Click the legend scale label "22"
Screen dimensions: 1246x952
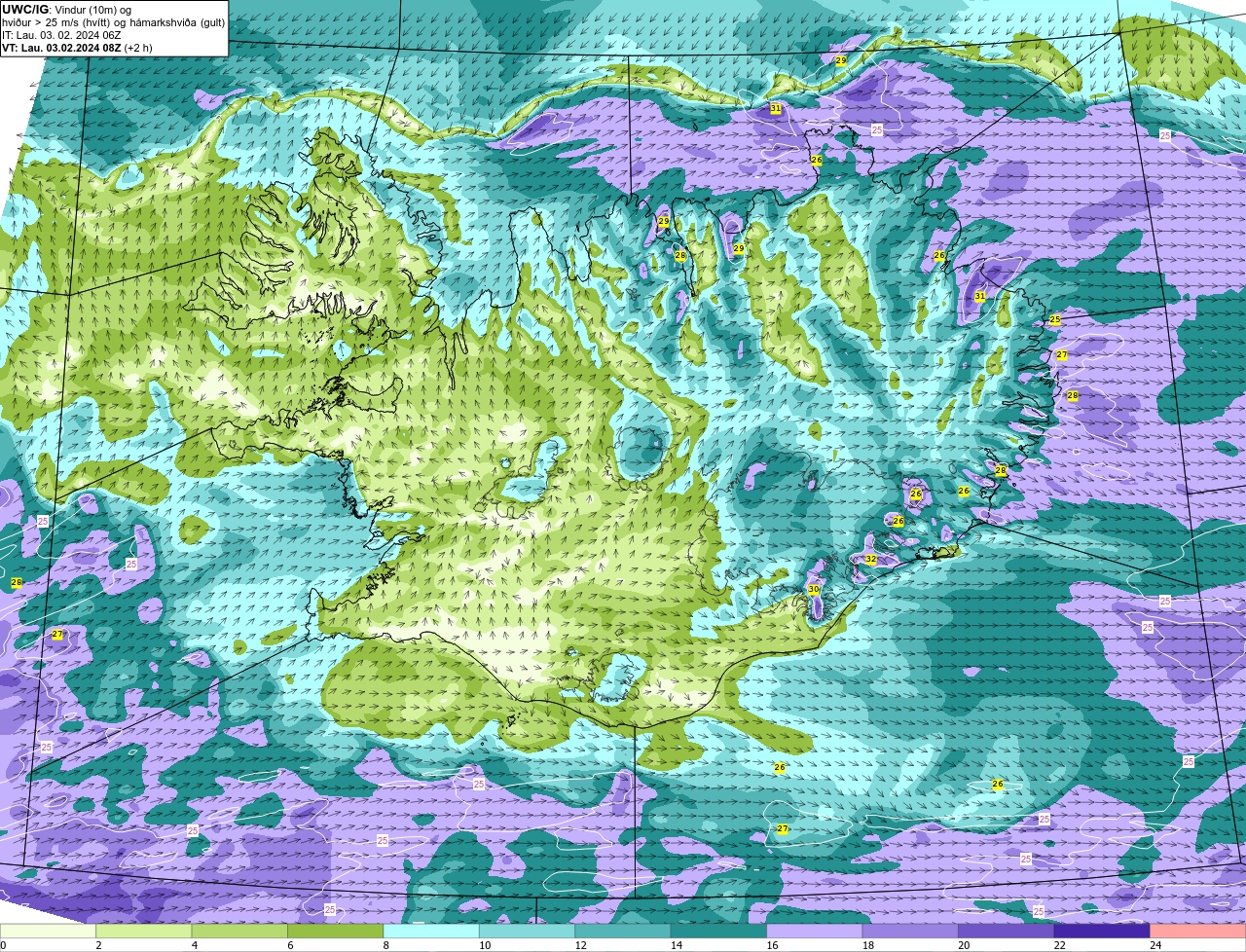pyautogui.click(x=1058, y=945)
